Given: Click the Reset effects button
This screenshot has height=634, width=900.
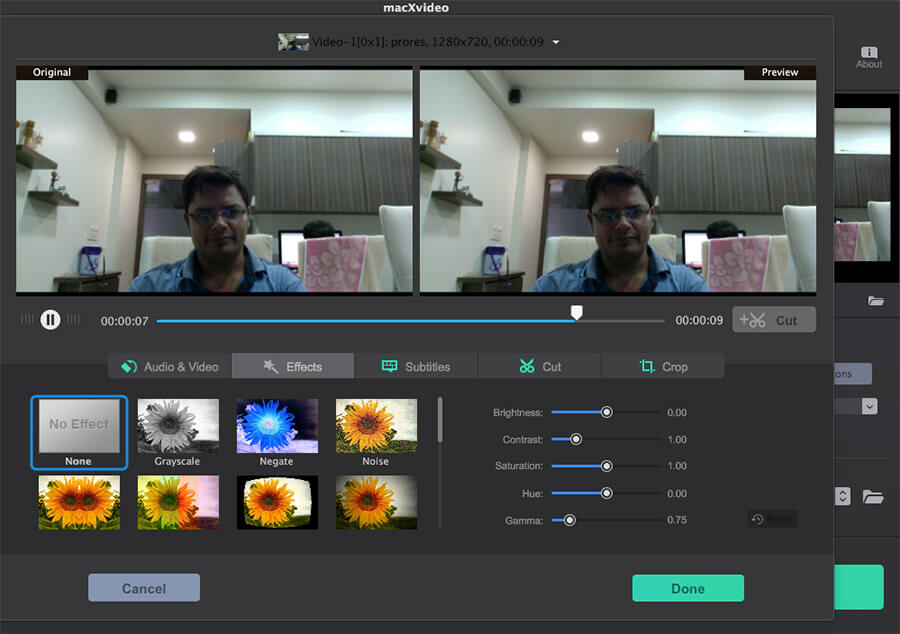Looking at the screenshot, I should point(773,519).
